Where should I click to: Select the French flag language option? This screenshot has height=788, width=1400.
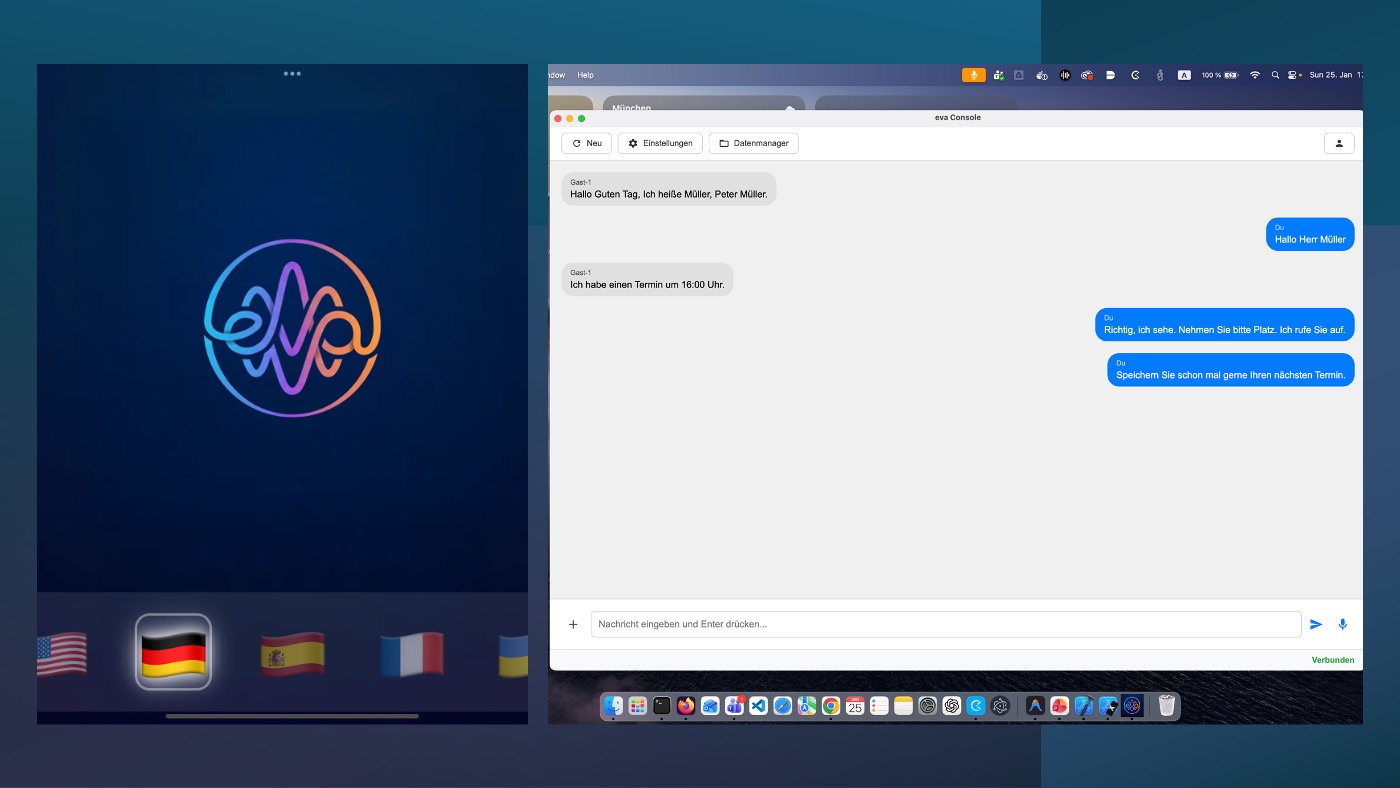(x=412, y=652)
